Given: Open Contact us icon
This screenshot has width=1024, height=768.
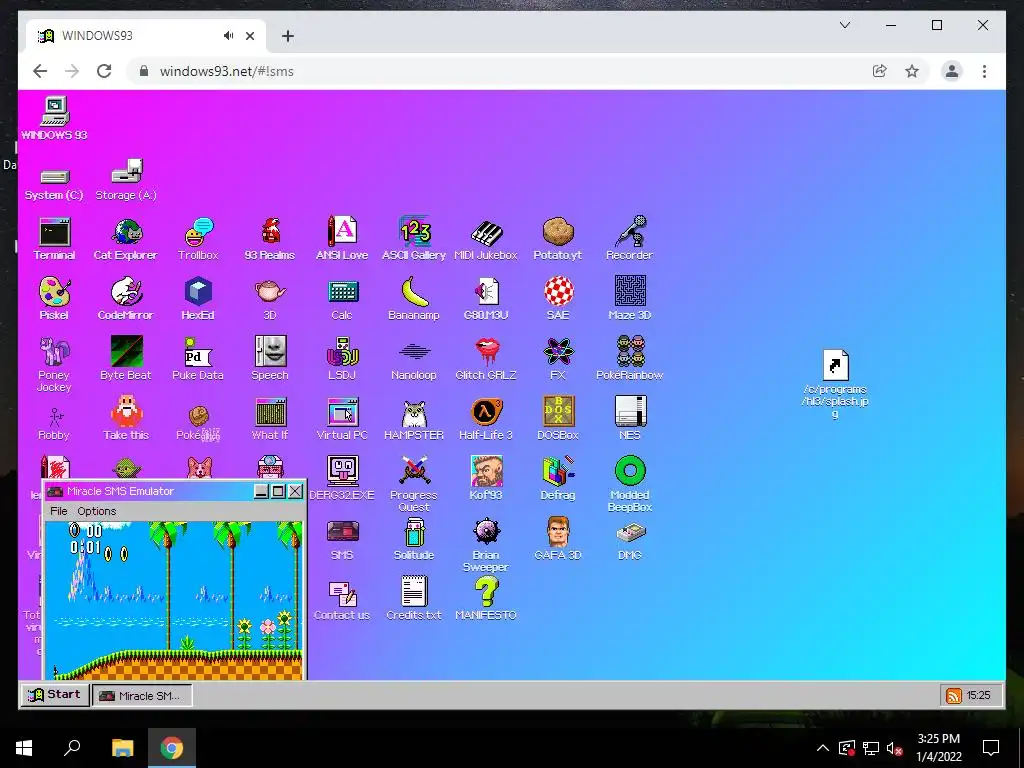Looking at the screenshot, I should 342,600.
